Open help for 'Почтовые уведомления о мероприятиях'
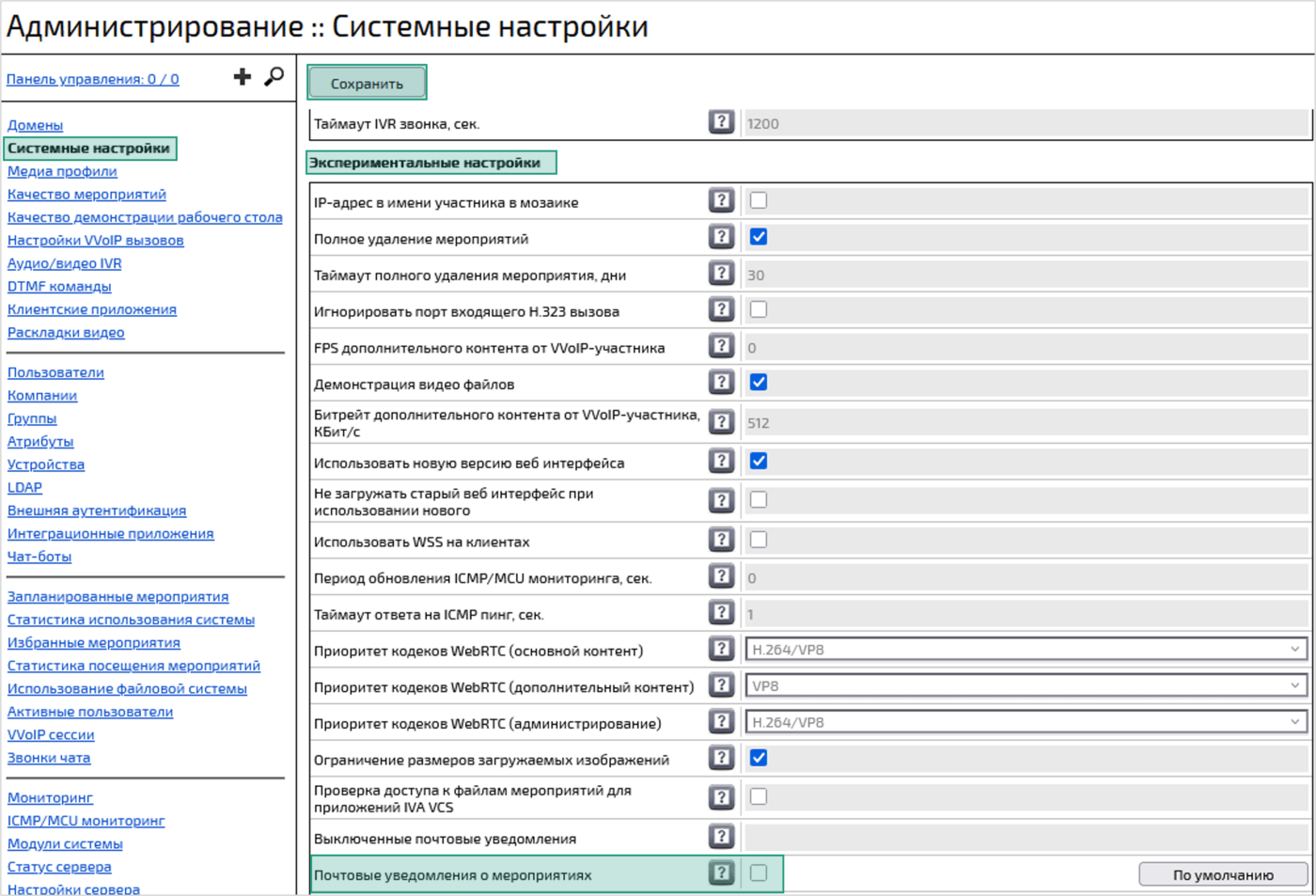 pos(721,872)
